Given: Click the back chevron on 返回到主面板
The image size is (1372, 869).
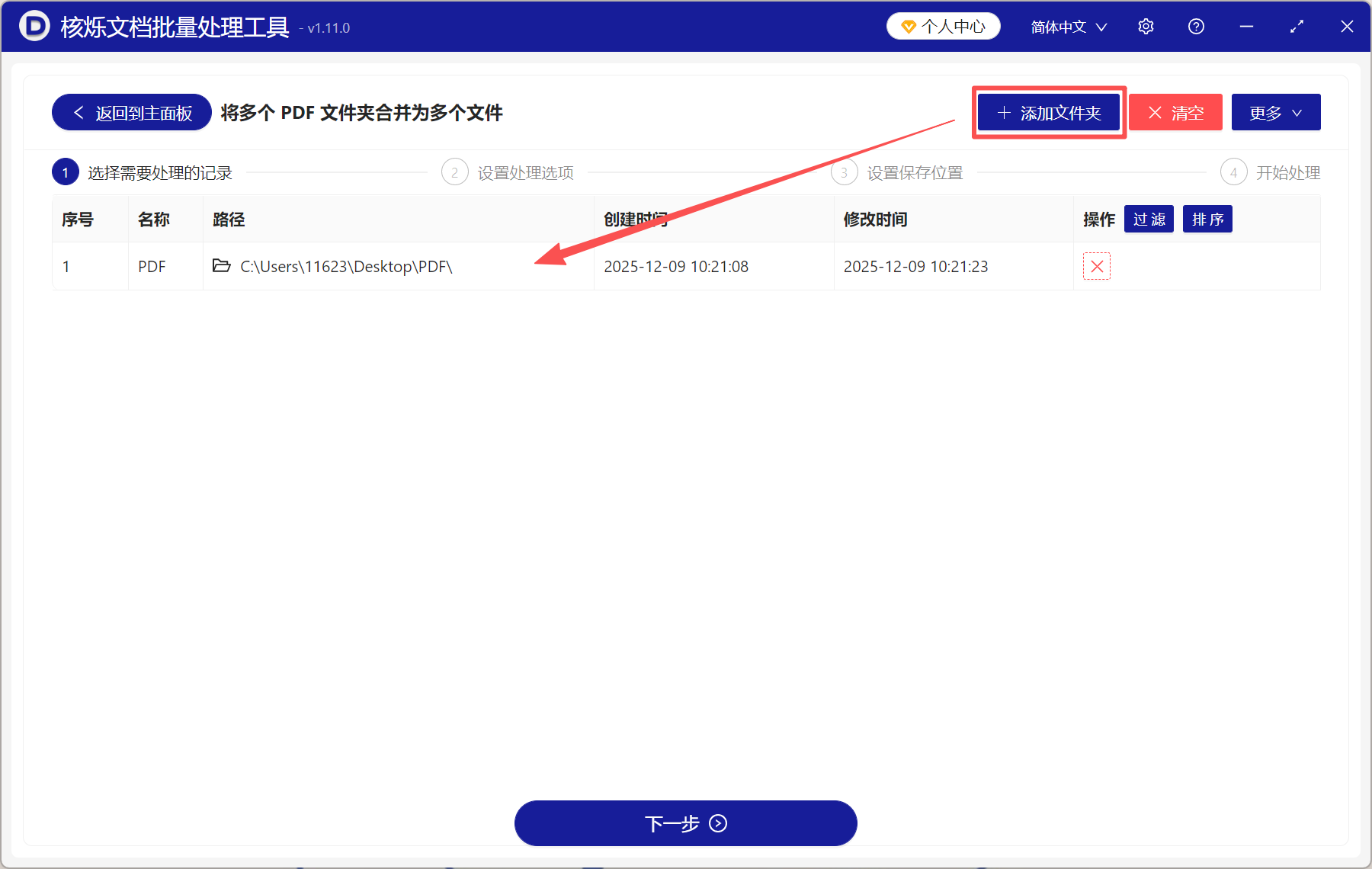Looking at the screenshot, I should coord(79,112).
